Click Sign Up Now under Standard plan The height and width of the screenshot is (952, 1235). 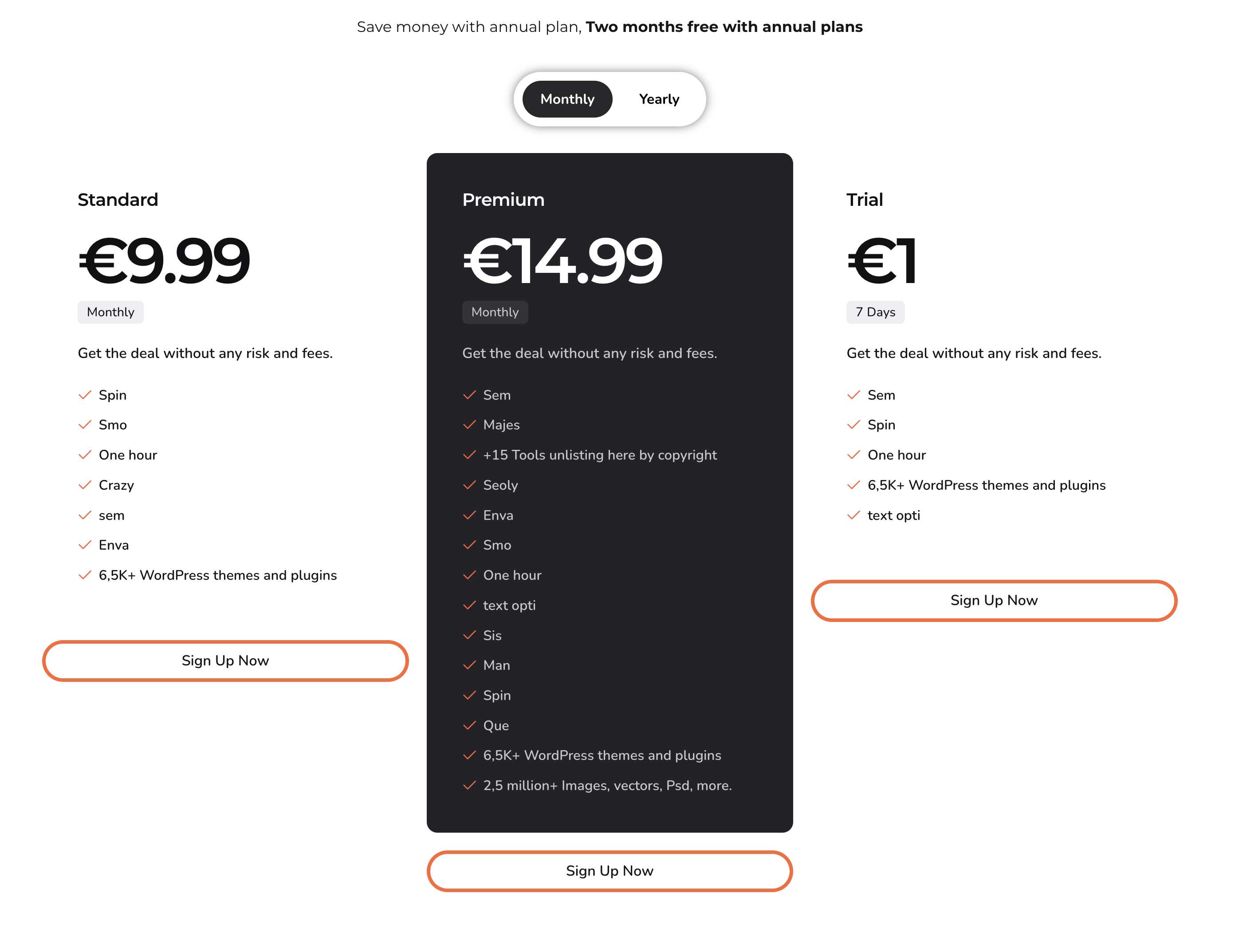click(225, 661)
